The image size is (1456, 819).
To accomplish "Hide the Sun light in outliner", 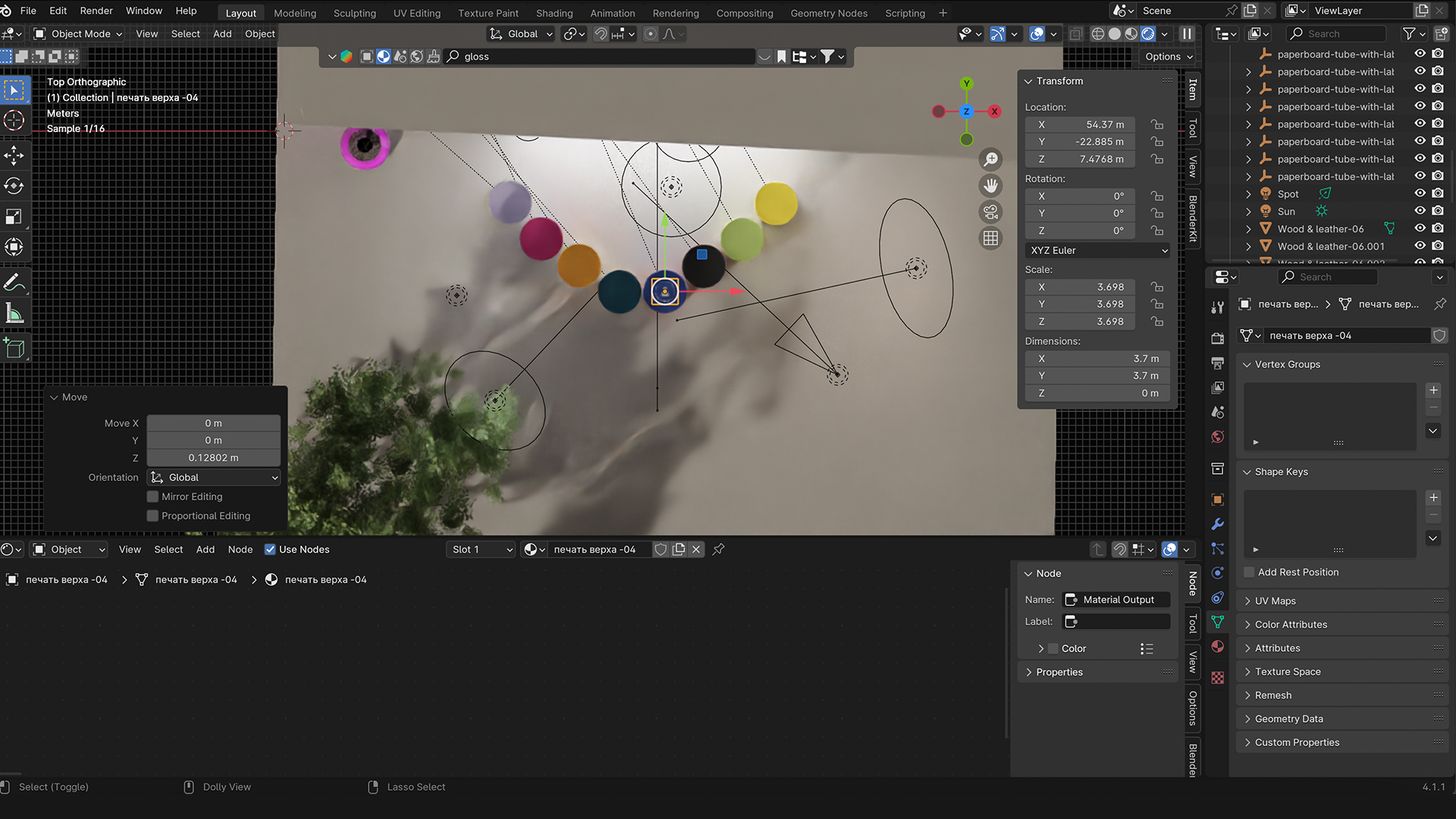I will 1420,212.
